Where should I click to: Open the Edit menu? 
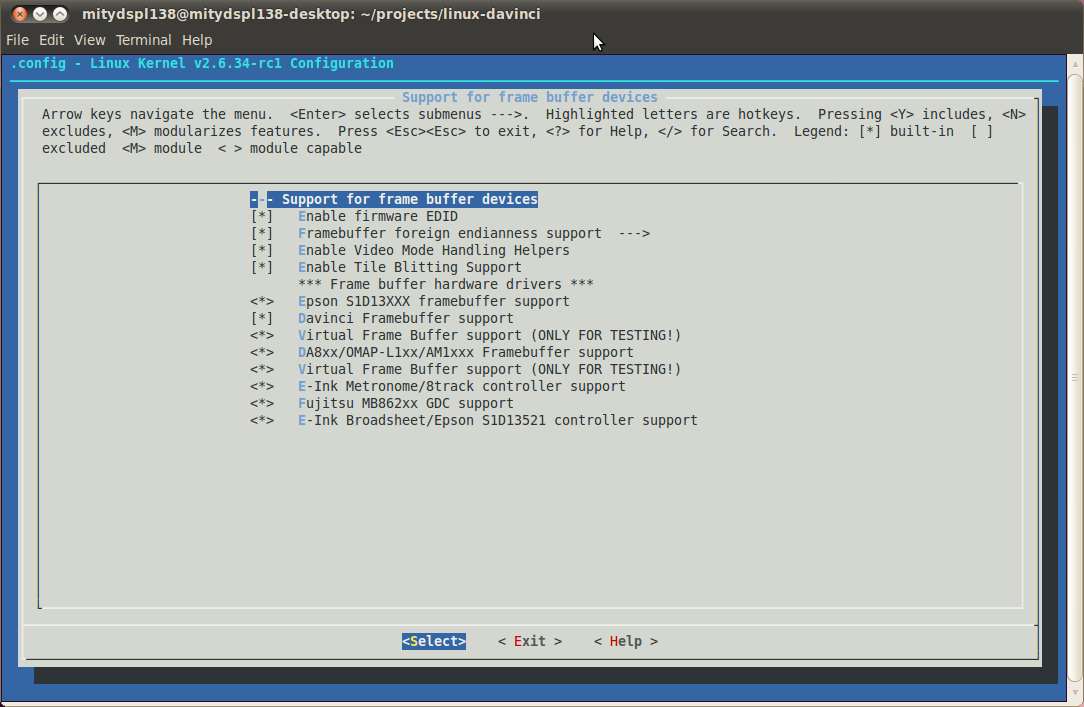51,40
